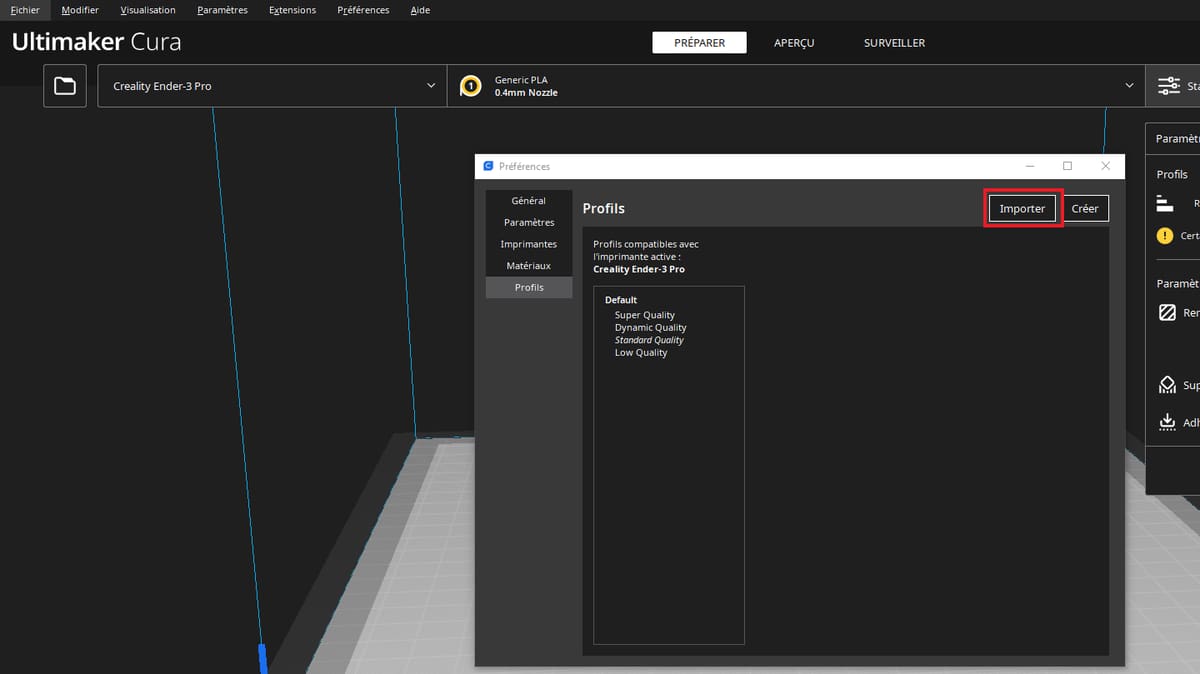Select the Dynamic Quality profile
Image resolution: width=1200 pixels, height=674 pixels.
pyautogui.click(x=651, y=328)
